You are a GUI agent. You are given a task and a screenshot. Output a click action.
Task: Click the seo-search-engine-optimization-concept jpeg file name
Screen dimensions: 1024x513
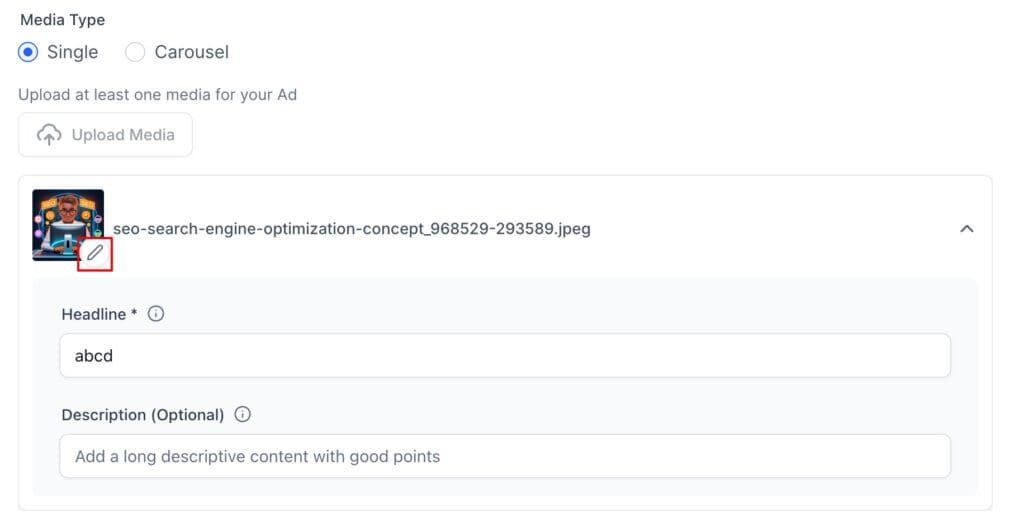click(x=352, y=229)
